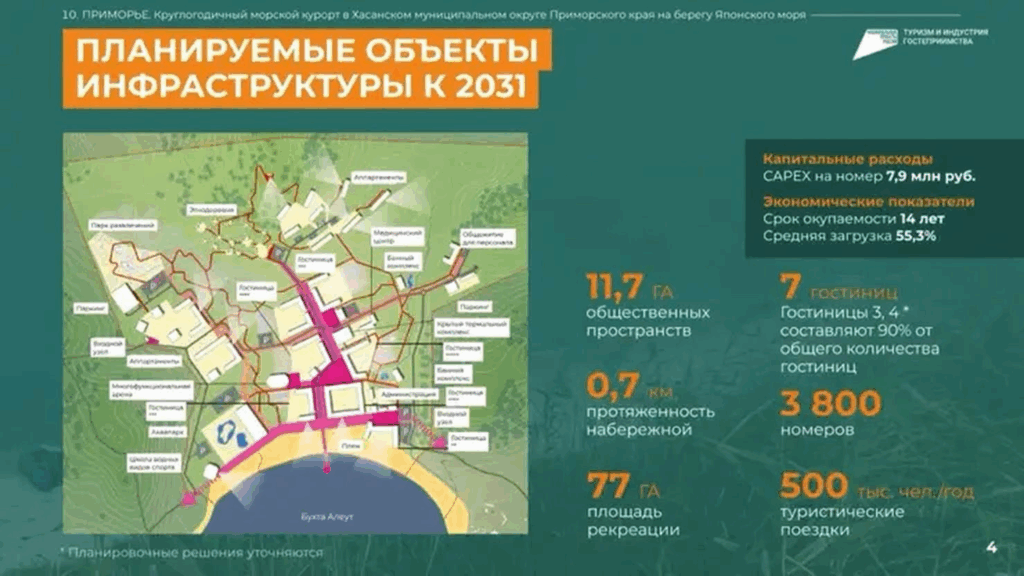Click the 3 800 номеров statistic
Screen dimensions: 1024x576
829,405
